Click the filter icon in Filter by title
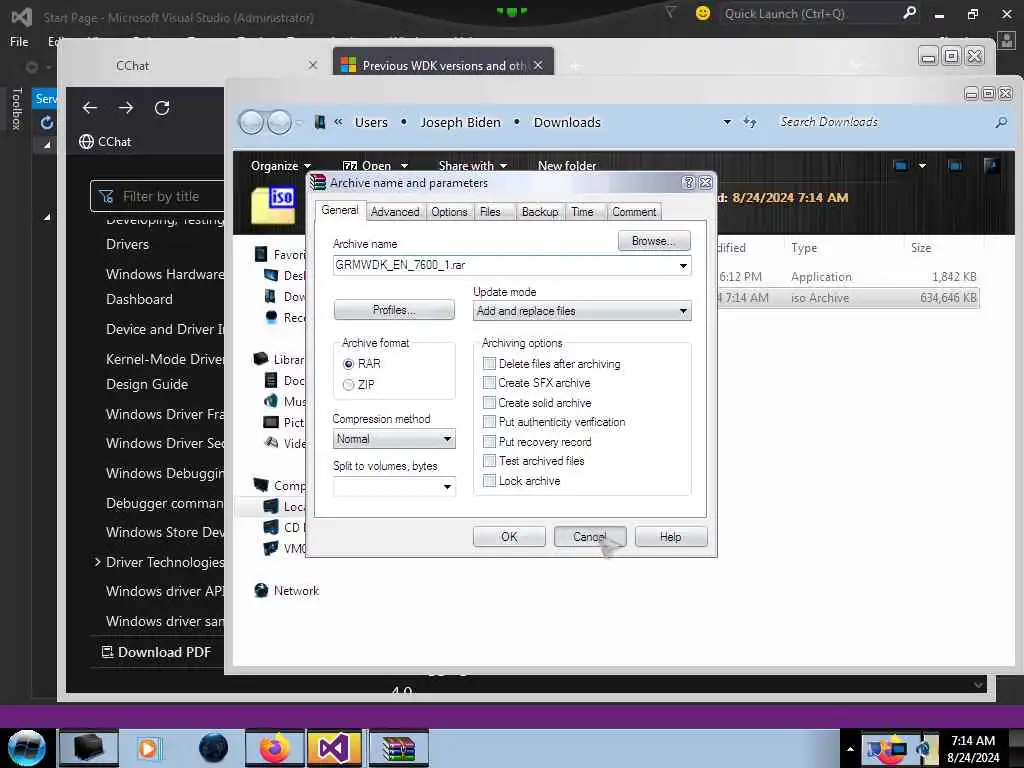 [106, 196]
